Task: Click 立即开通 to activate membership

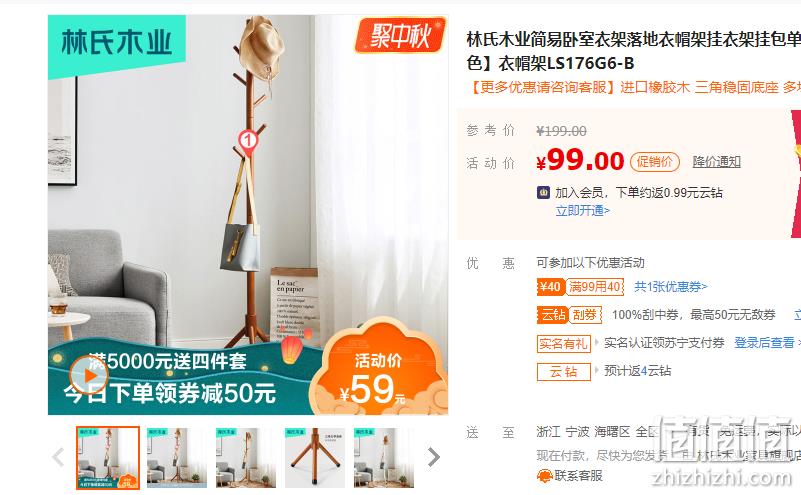Action: (x=583, y=210)
